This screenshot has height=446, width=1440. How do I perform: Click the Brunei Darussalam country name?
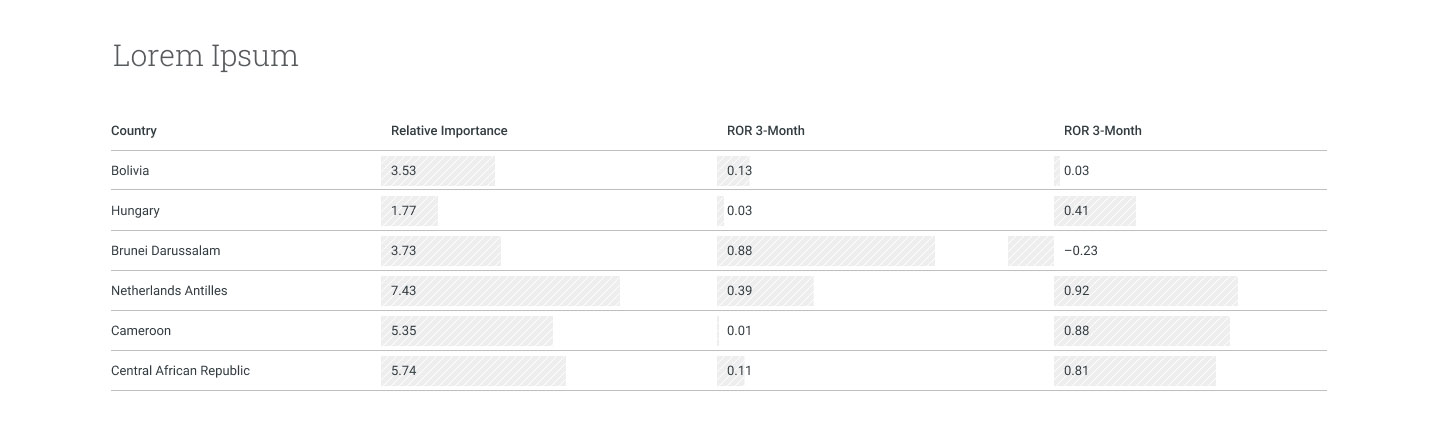coord(165,251)
